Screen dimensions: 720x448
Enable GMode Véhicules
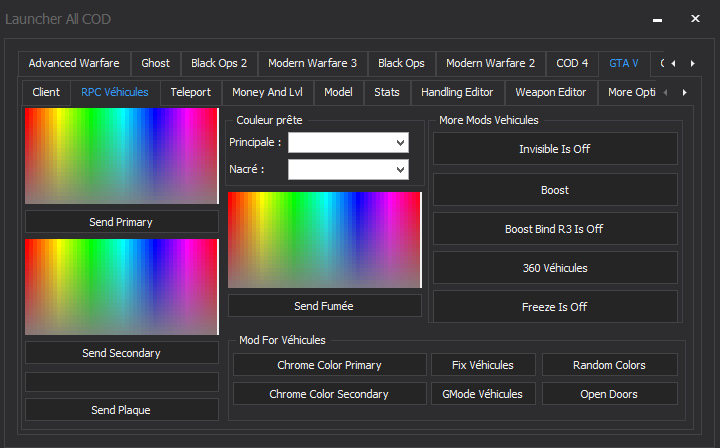[x=483, y=394]
